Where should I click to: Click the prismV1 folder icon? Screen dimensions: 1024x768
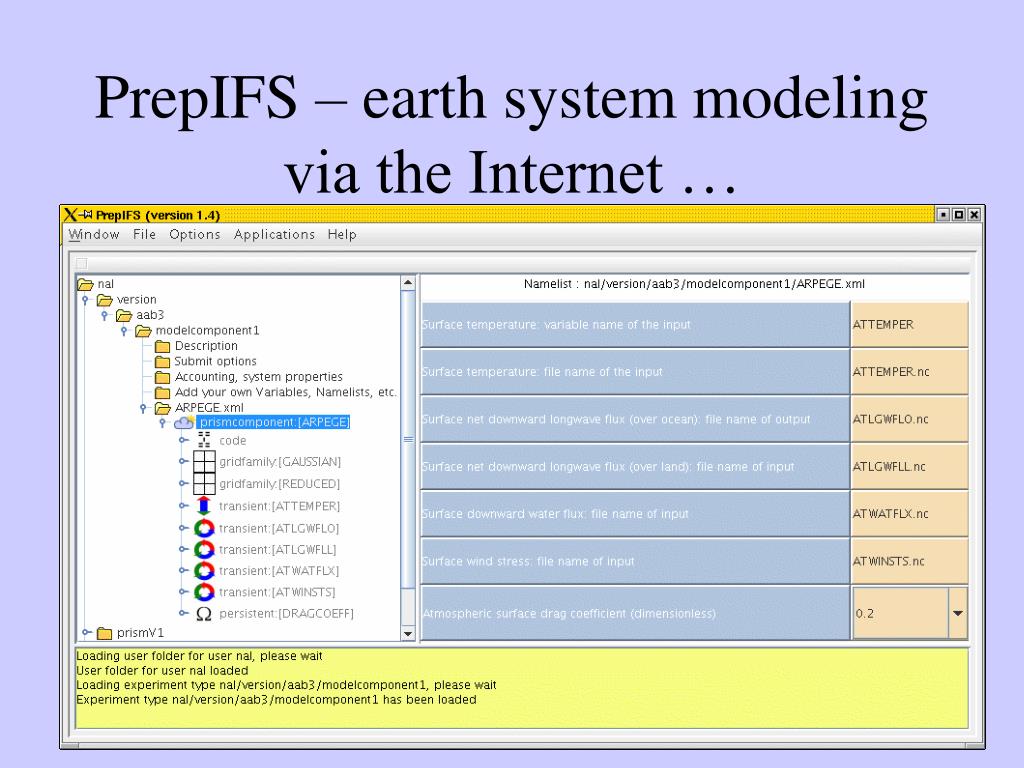[104, 633]
